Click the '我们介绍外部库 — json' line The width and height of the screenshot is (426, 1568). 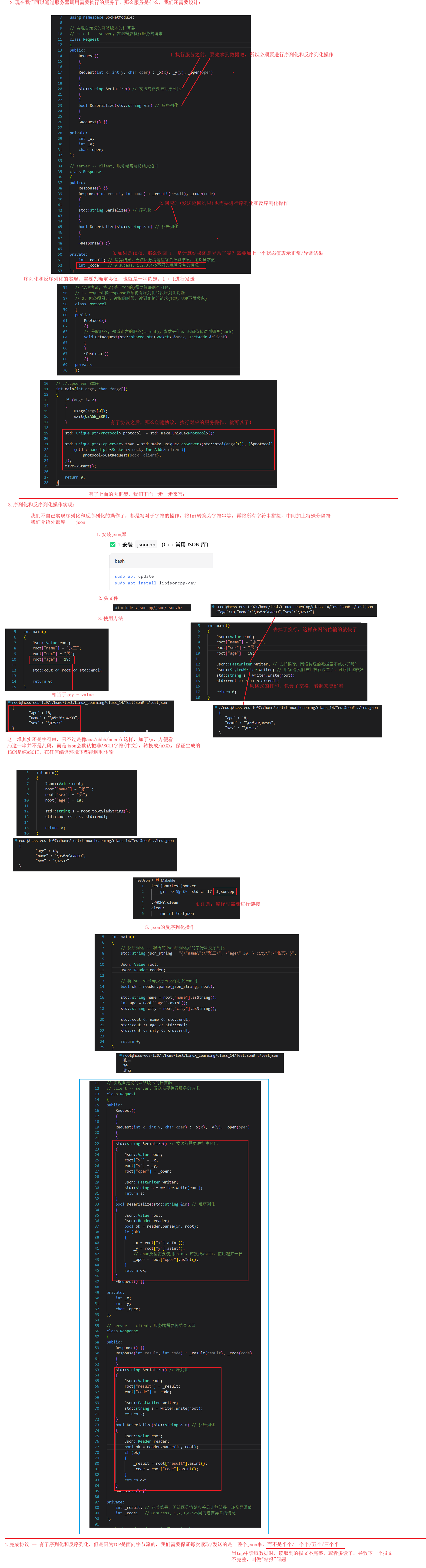[58, 522]
